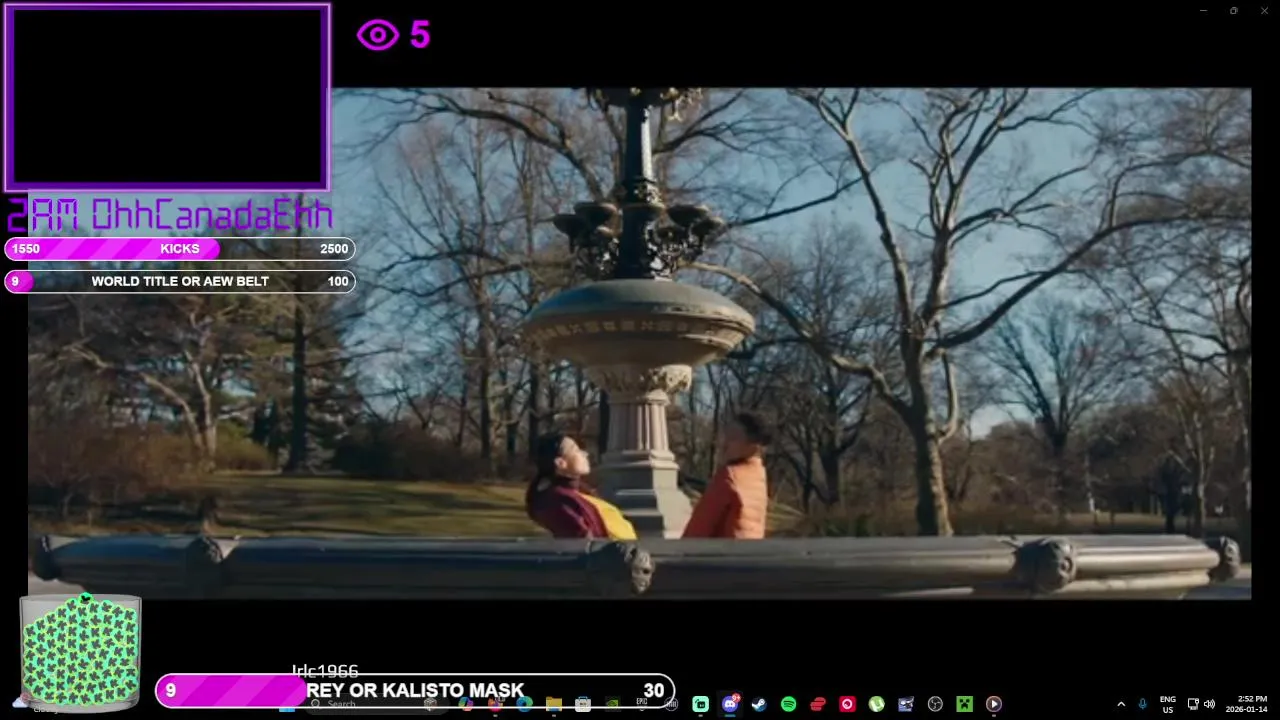Screen dimensions: 1280x720
Task: Open the blue Edge browser taskbar icon
Action: pyautogui.click(x=524, y=704)
